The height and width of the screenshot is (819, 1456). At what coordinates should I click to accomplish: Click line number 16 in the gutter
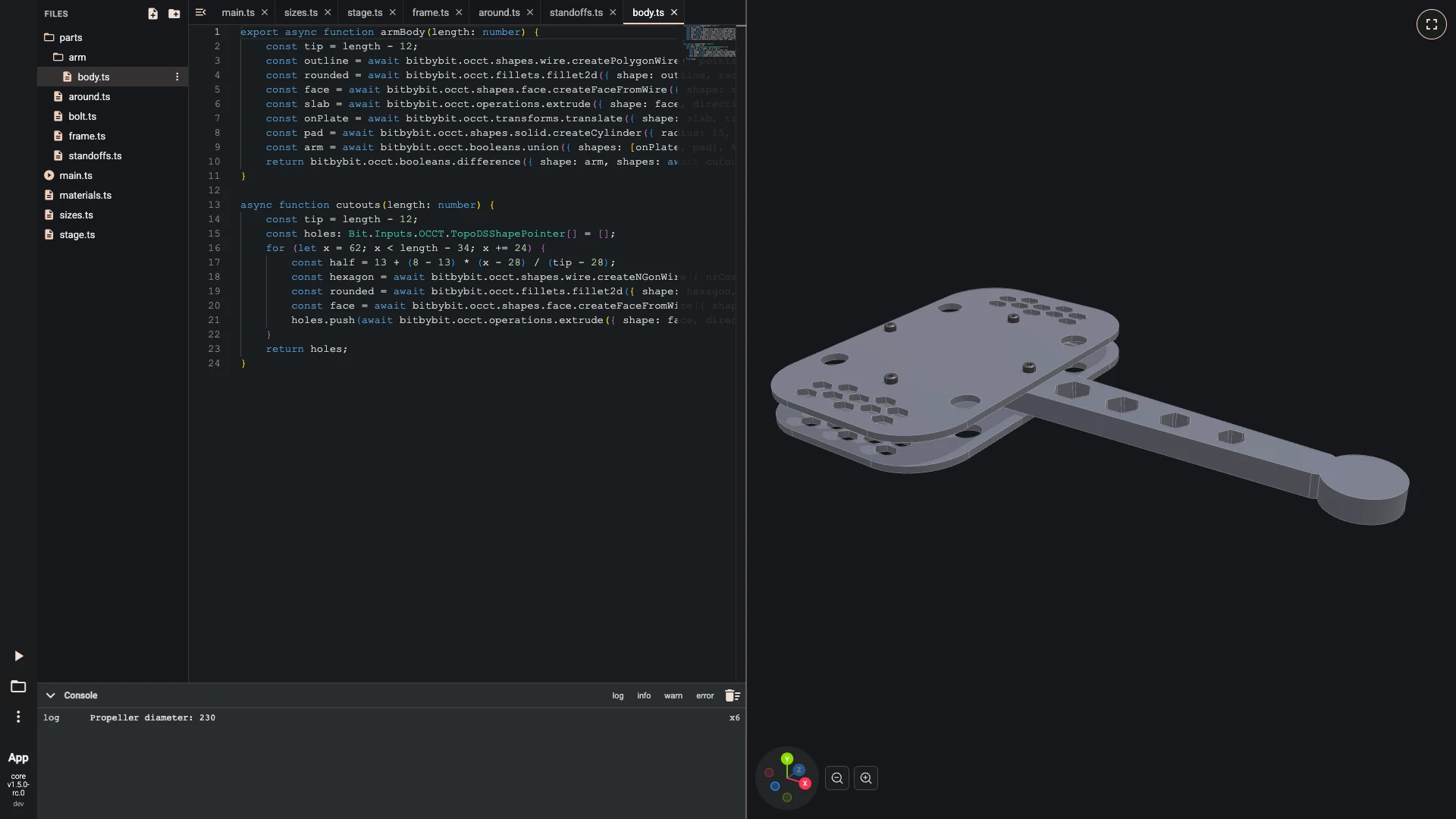tap(214, 248)
